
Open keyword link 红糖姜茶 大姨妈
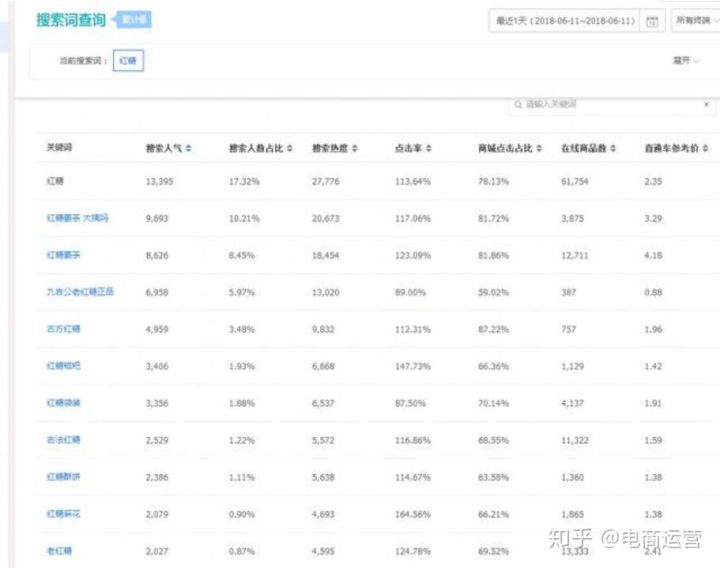pos(77,218)
